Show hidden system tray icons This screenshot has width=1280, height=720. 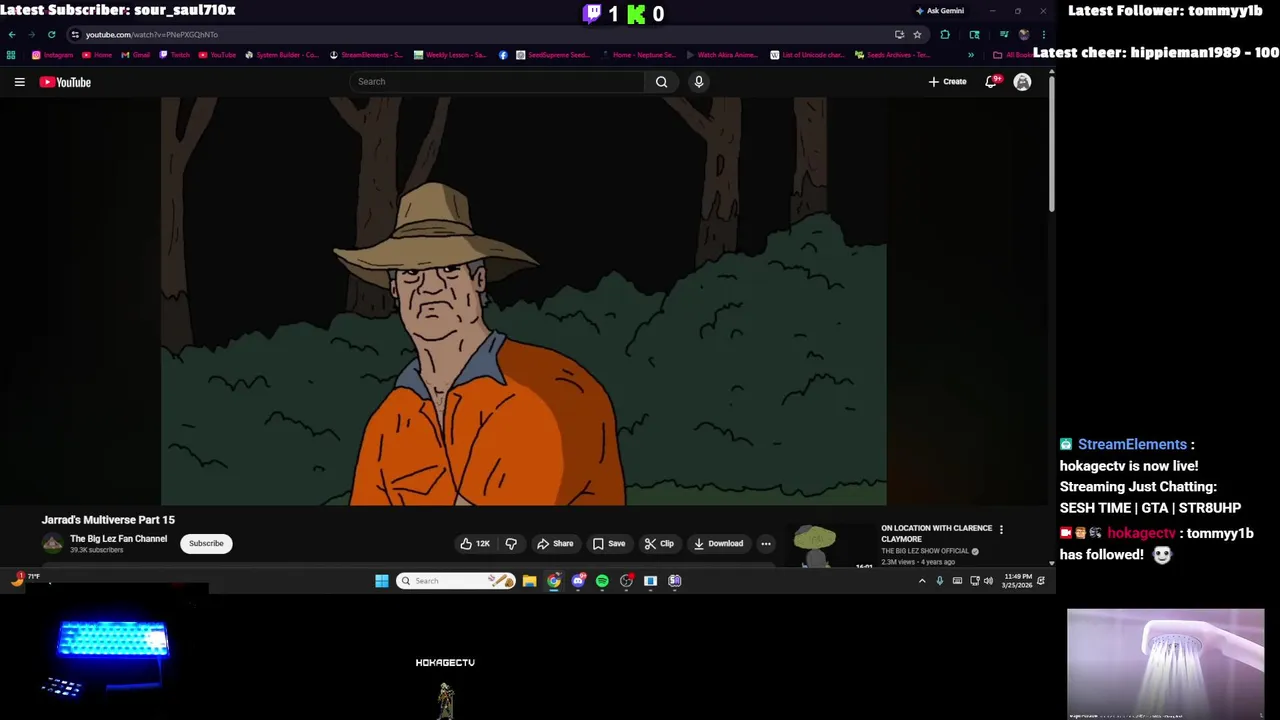tap(922, 581)
